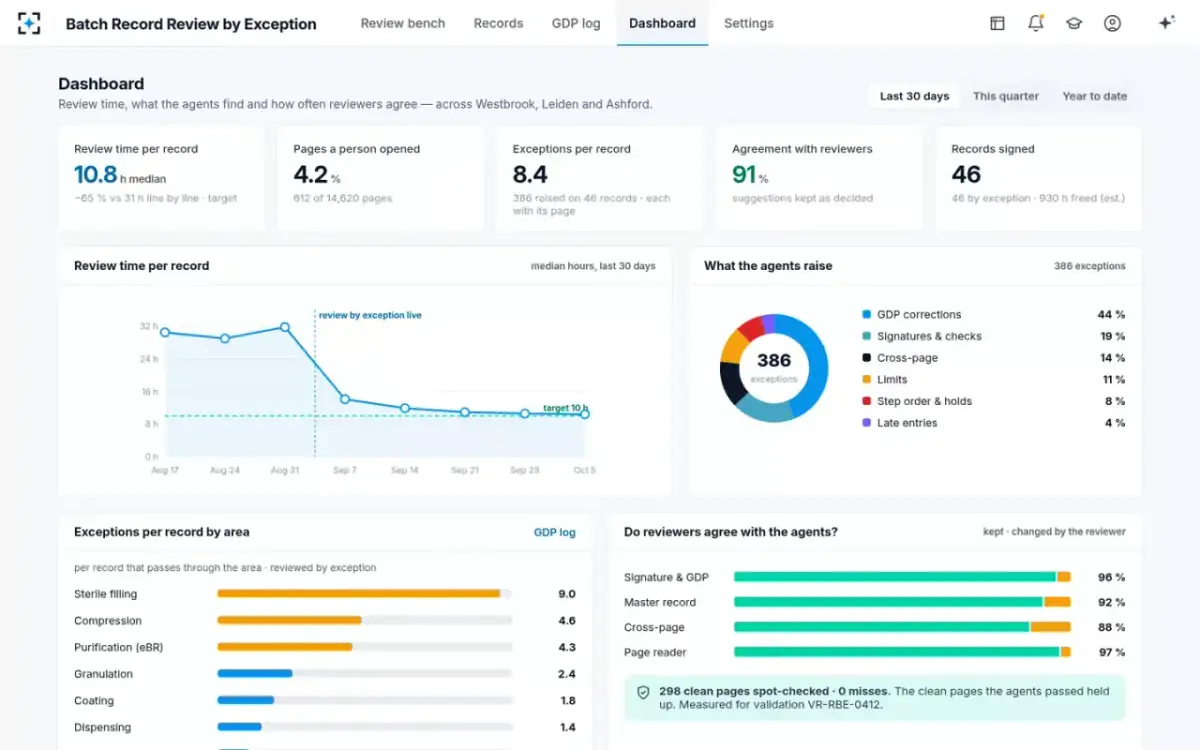Click the Pages a person opened card
This screenshot has width=1200, height=750.
[380, 179]
